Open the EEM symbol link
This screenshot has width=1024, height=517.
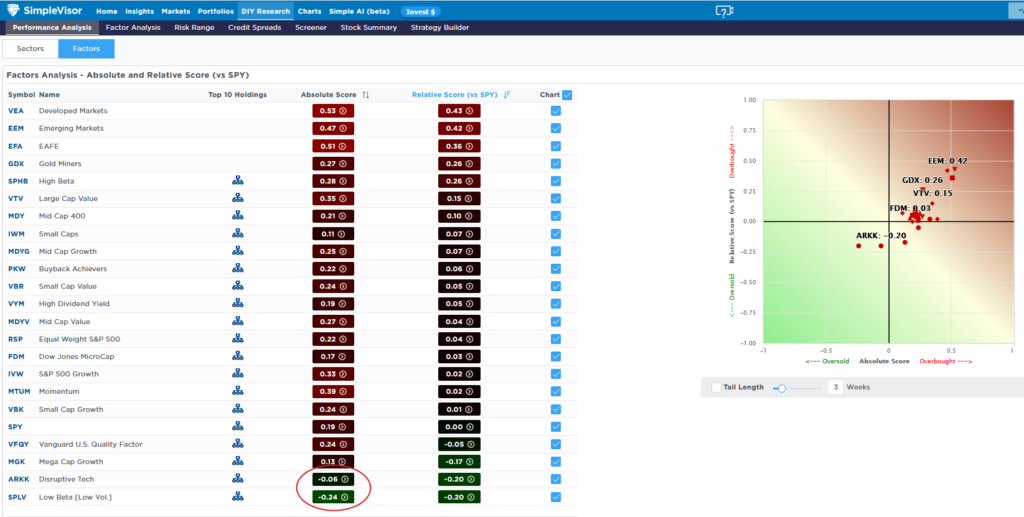[x=16, y=129]
